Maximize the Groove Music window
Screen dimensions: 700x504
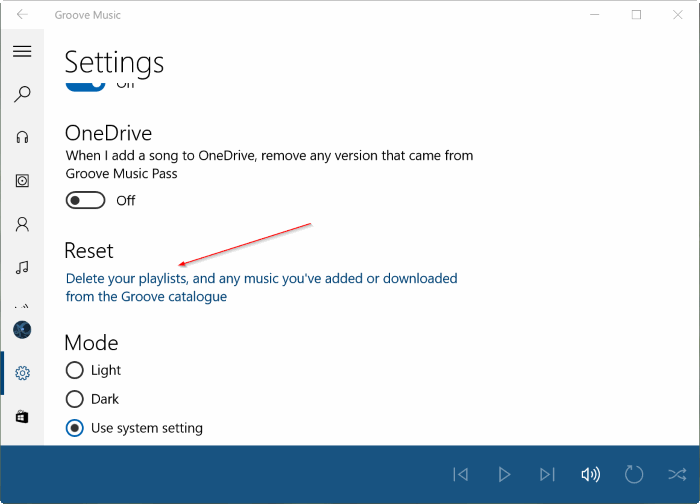pyautogui.click(x=637, y=15)
